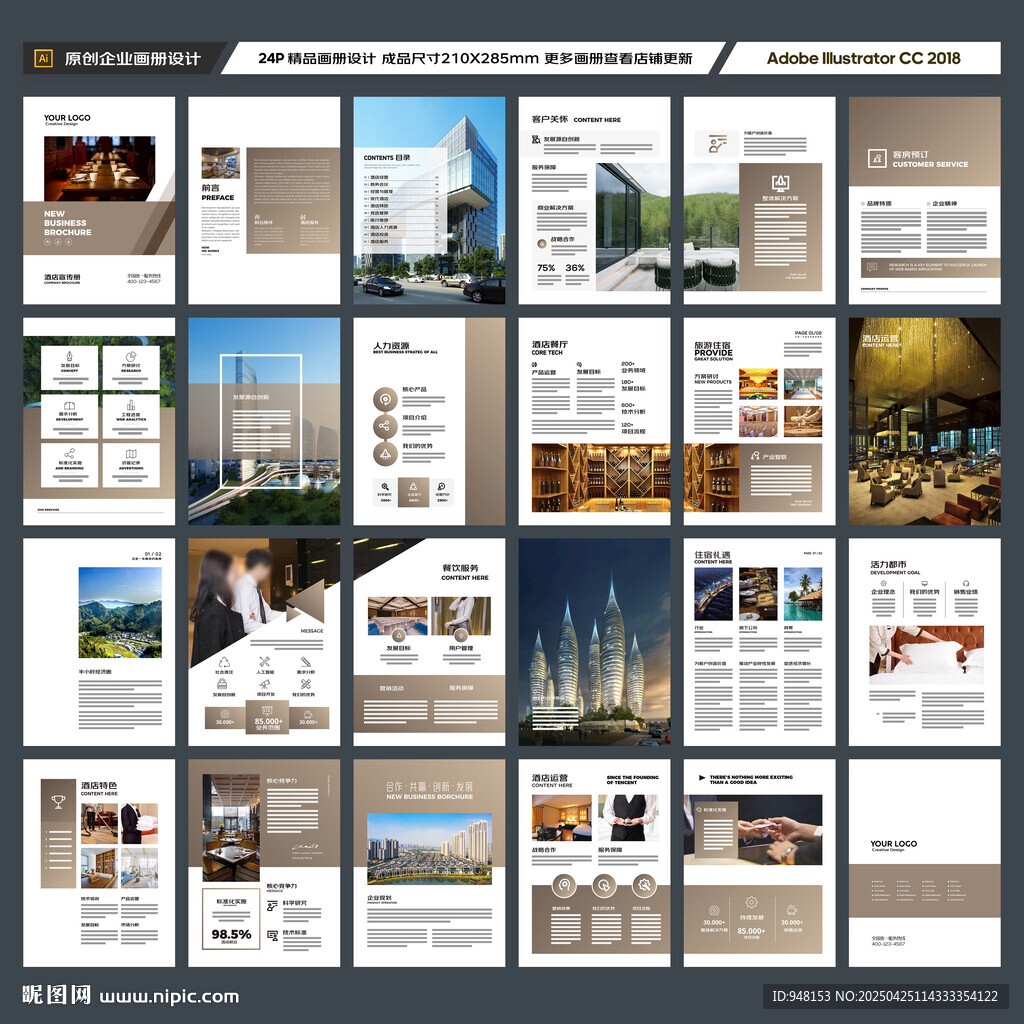This screenshot has width=1024, height=1024.
Task: Click the map icon on 访客记录 card
Action: tap(131, 454)
